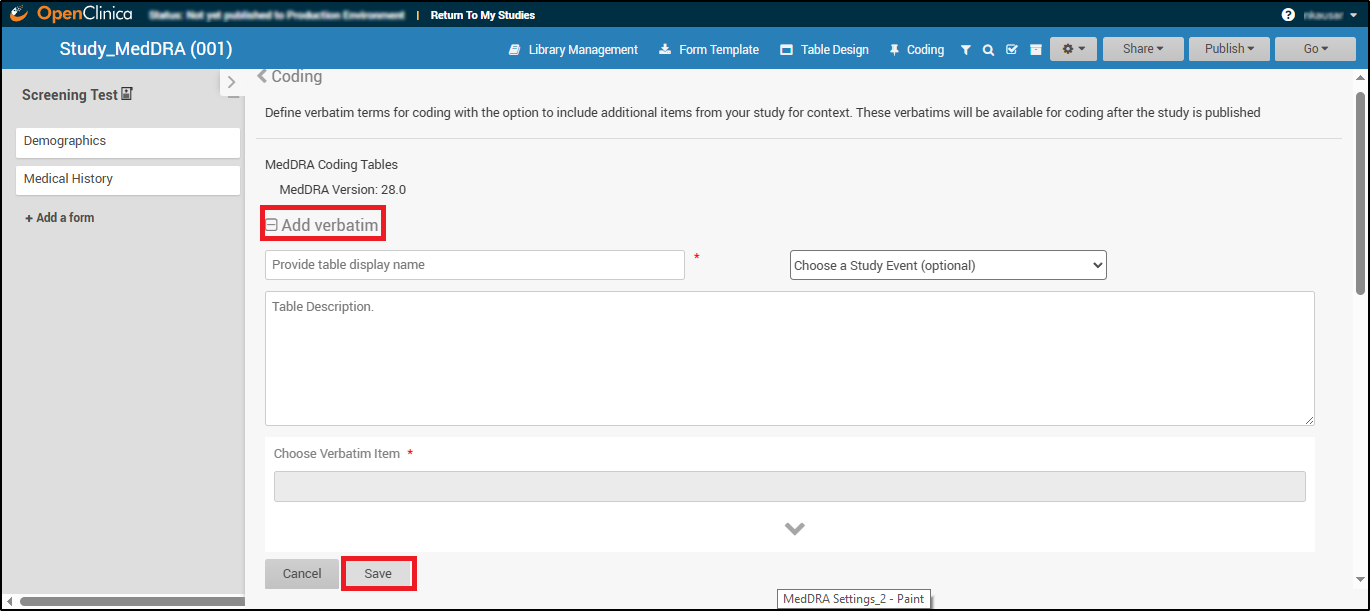The width and height of the screenshot is (1370, 611).
Task: Expand the Choose Verbatim Item chevron
Action: (794, 529)
